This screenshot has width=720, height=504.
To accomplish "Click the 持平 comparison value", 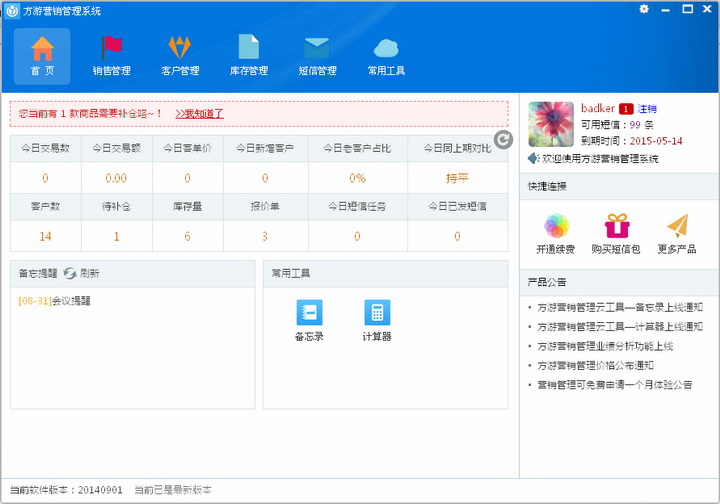I will click(457, 178).
